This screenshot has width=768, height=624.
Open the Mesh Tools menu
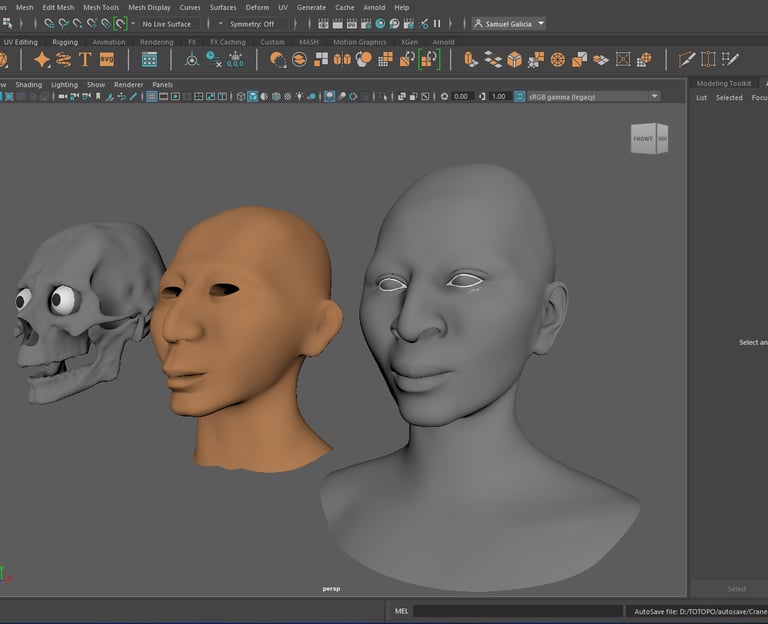click(100, 7)
